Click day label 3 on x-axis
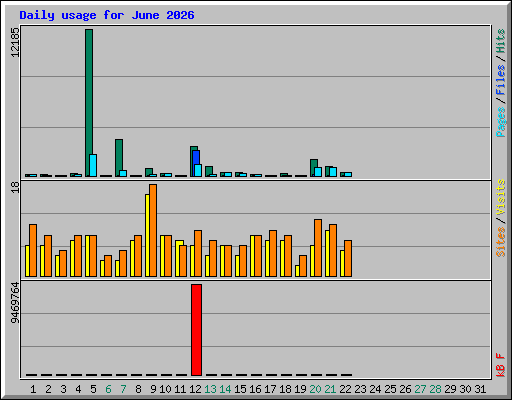The height and width of the screenshot is (400, 512). tap(63, 389)
